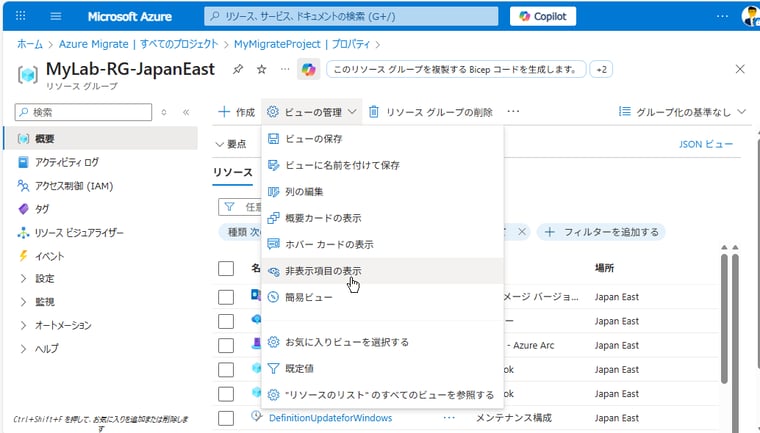The width and height of the screenshot is (760, 433).
Task: Sort by 場所 column header
Action: (604, 268)
